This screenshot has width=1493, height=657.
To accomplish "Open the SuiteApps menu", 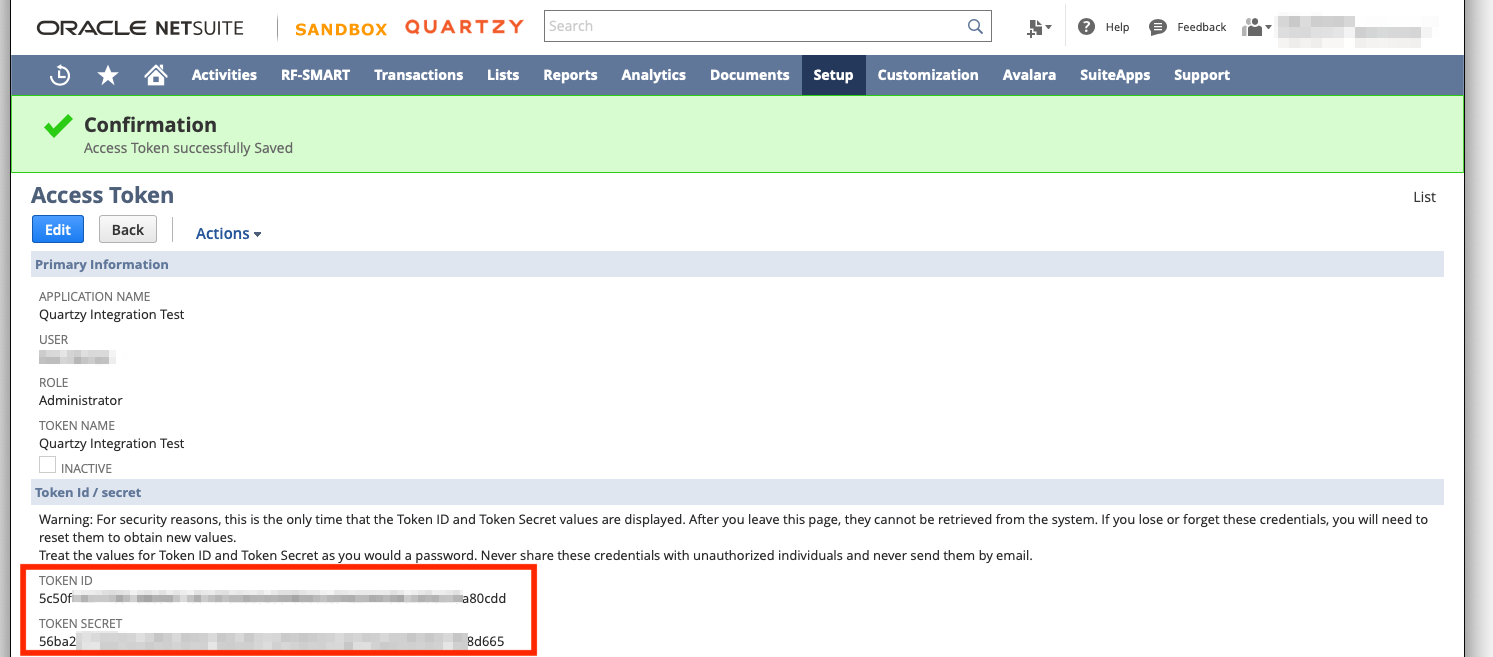I will point(1115,75).
